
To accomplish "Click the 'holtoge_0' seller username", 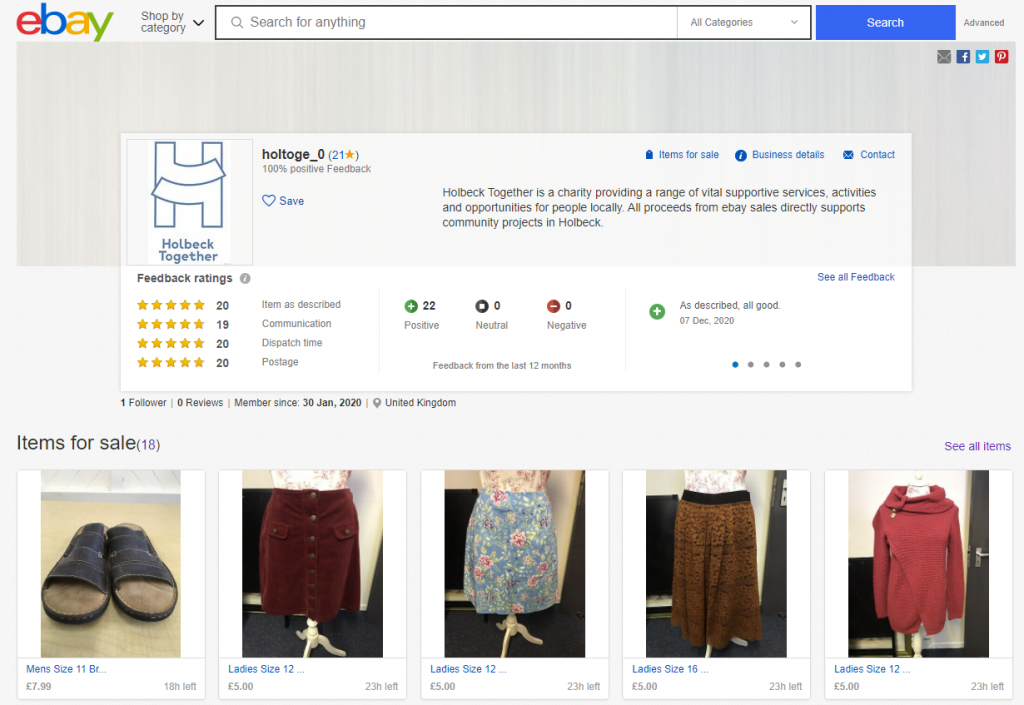I will click(x=293, y=154).
